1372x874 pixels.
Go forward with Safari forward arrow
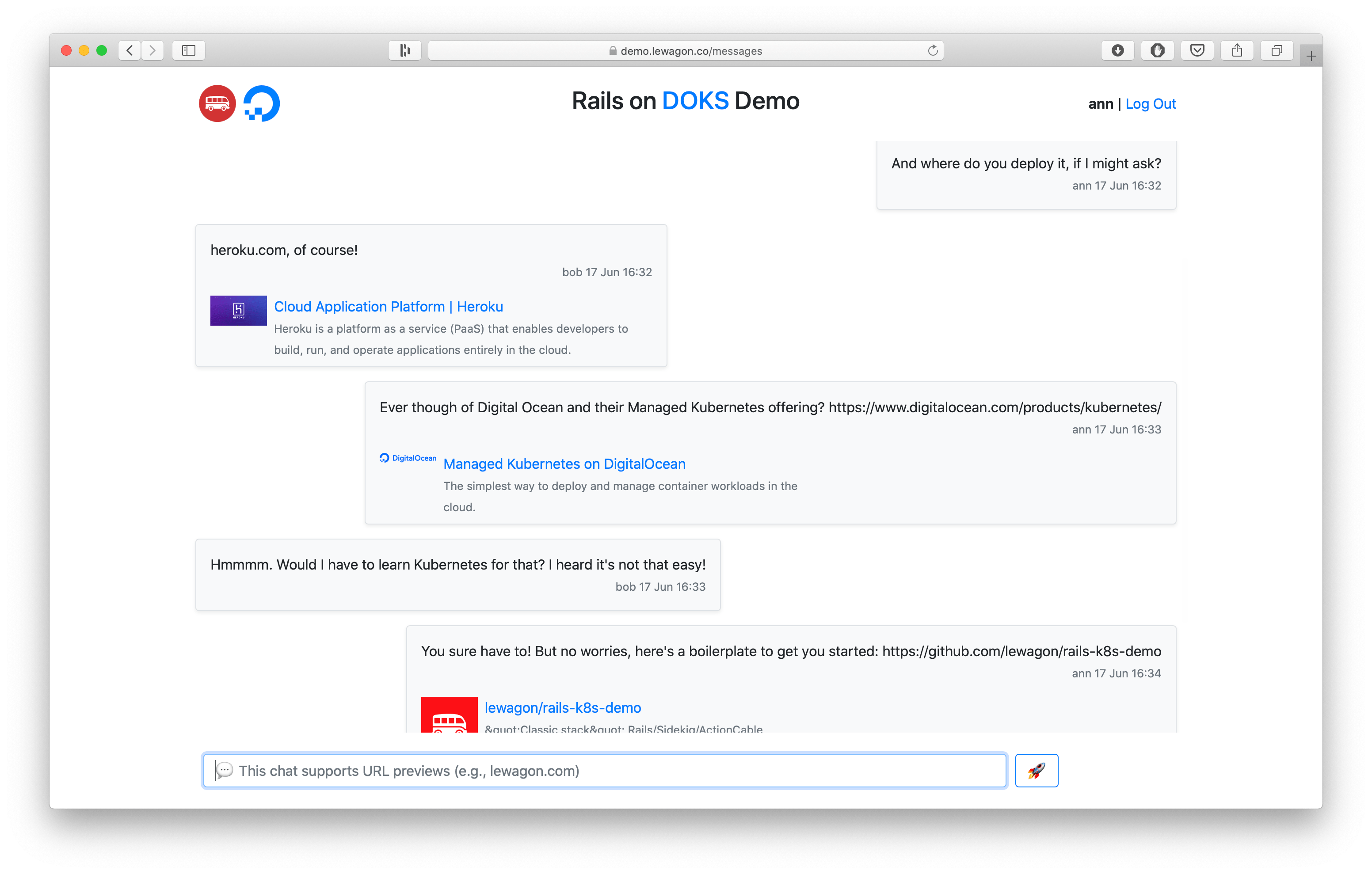point(152,50)
